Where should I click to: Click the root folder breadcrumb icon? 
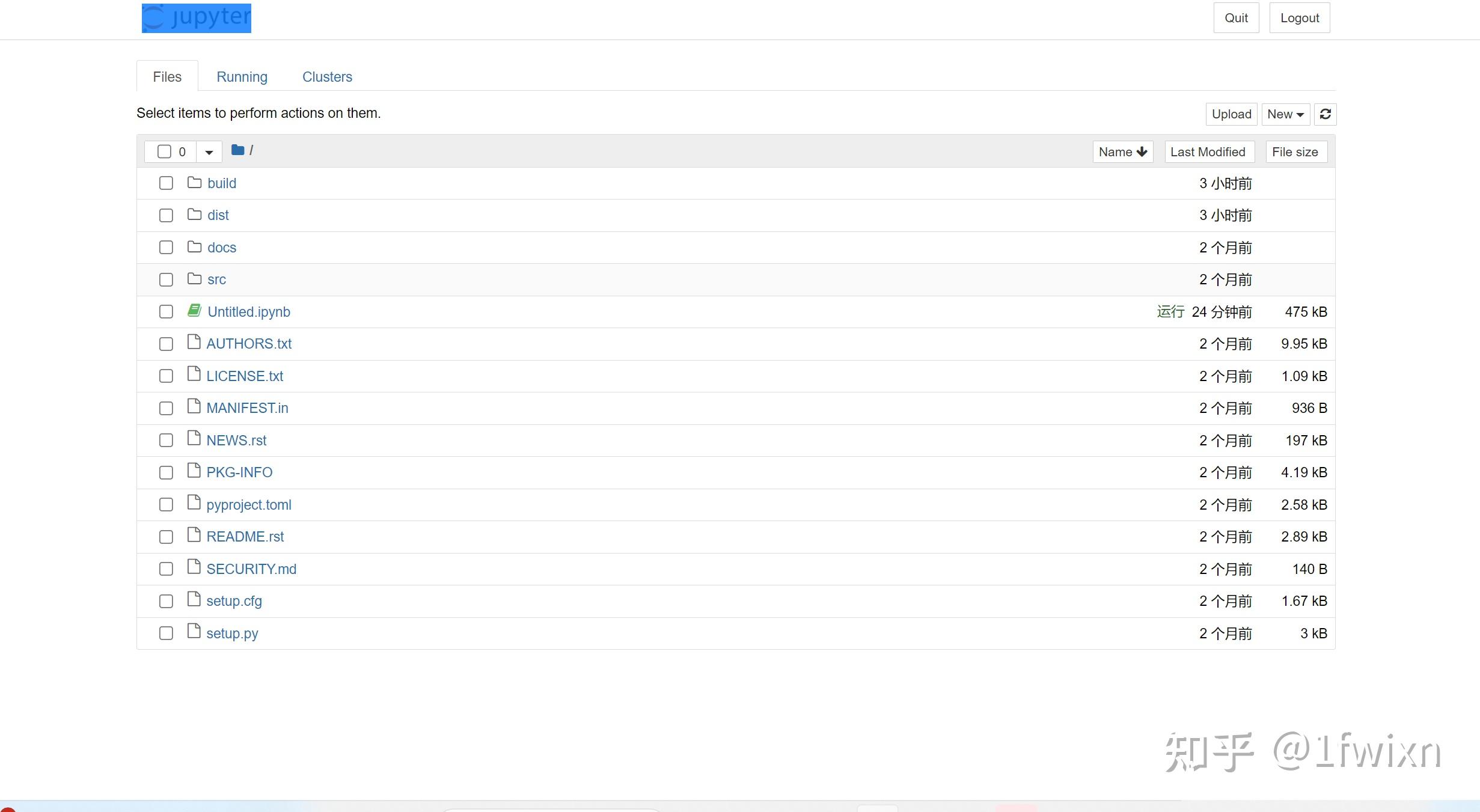coord(237,150)
